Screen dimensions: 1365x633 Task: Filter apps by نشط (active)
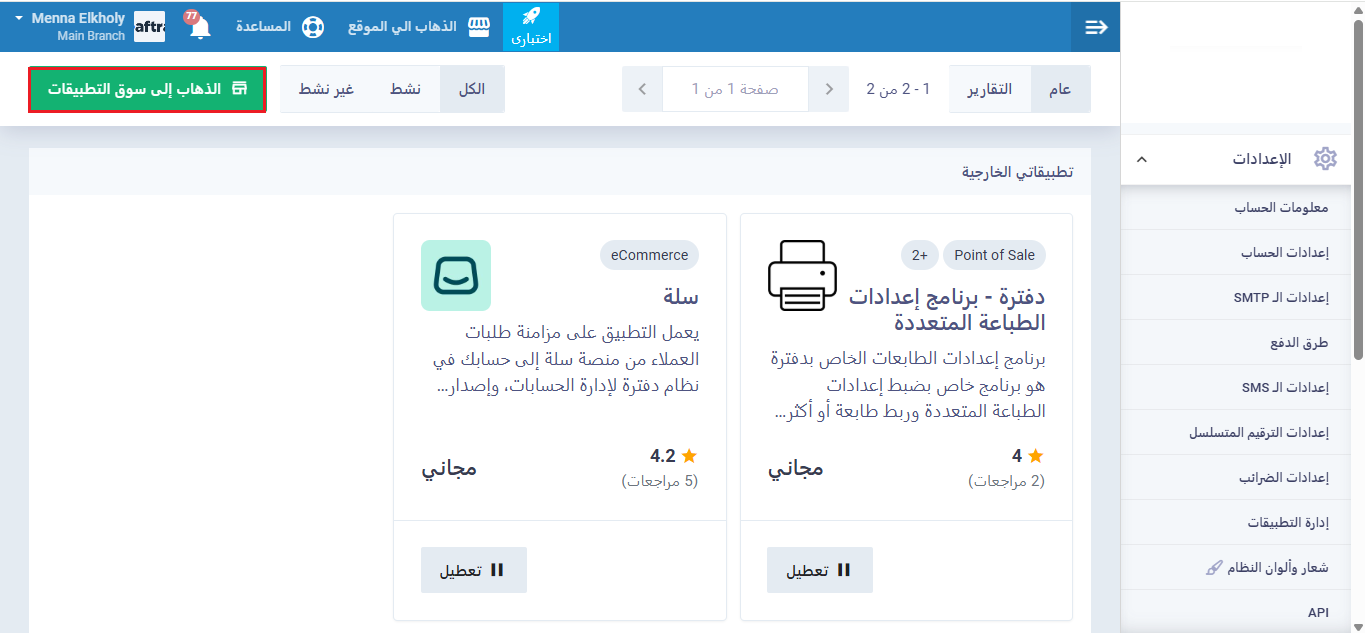pos(405,89)
